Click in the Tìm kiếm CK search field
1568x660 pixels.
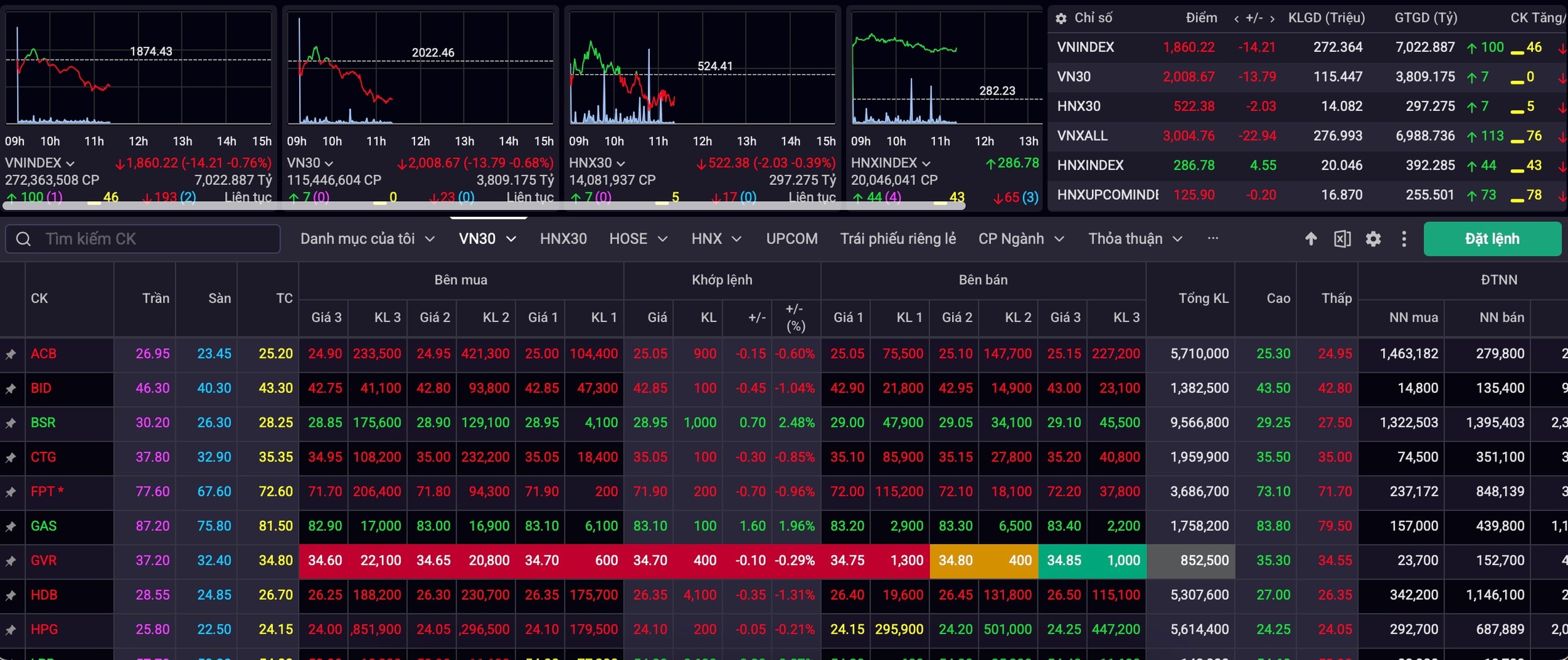143,239
